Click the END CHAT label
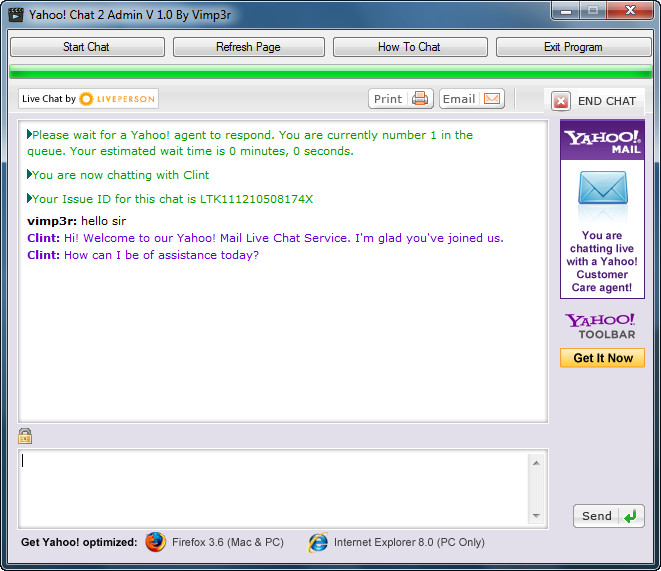661x571 pixels. 607,101
